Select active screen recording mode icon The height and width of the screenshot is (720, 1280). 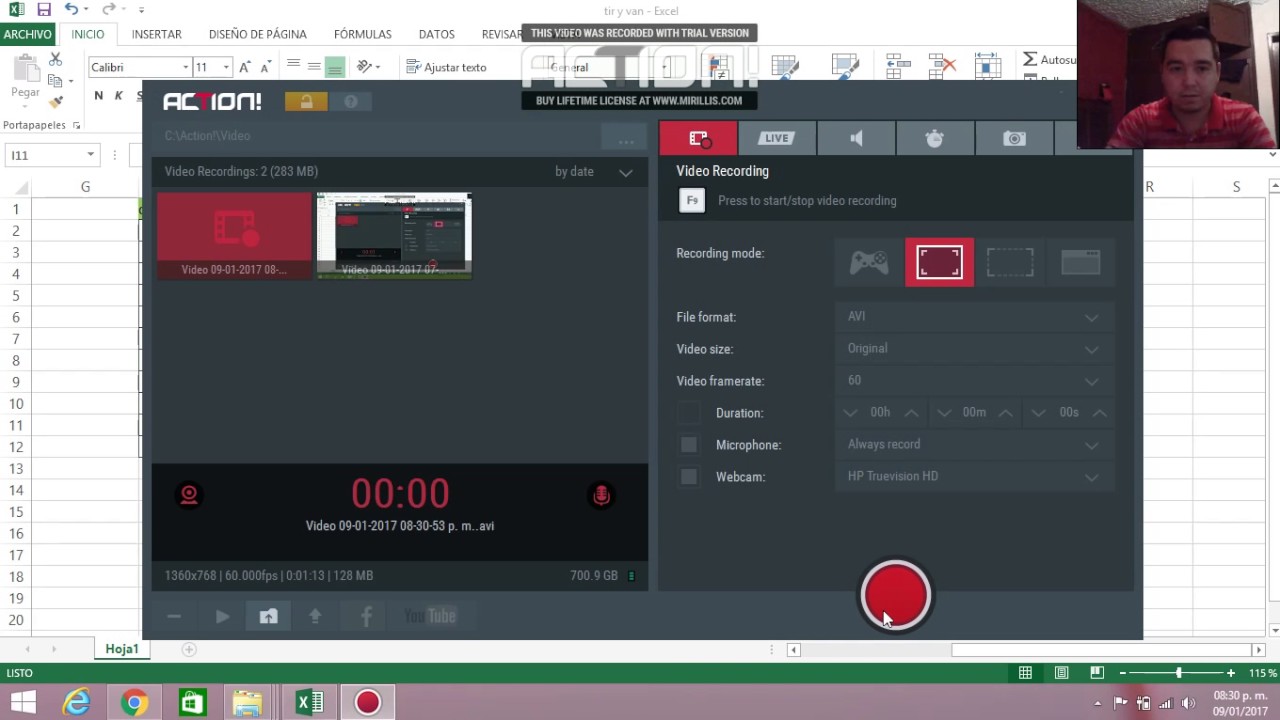939,262
